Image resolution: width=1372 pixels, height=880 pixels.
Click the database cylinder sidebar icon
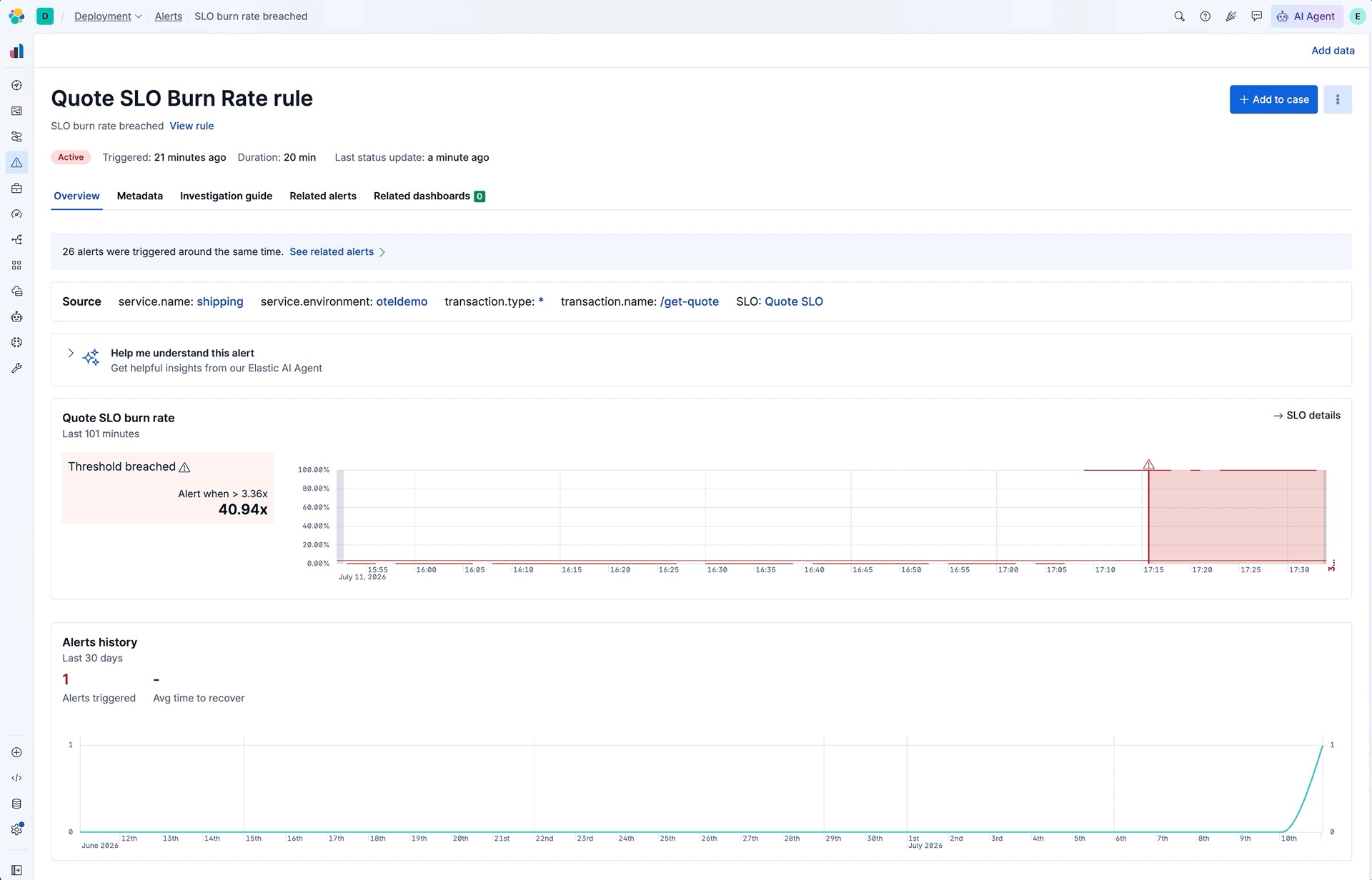pos(16,804)
